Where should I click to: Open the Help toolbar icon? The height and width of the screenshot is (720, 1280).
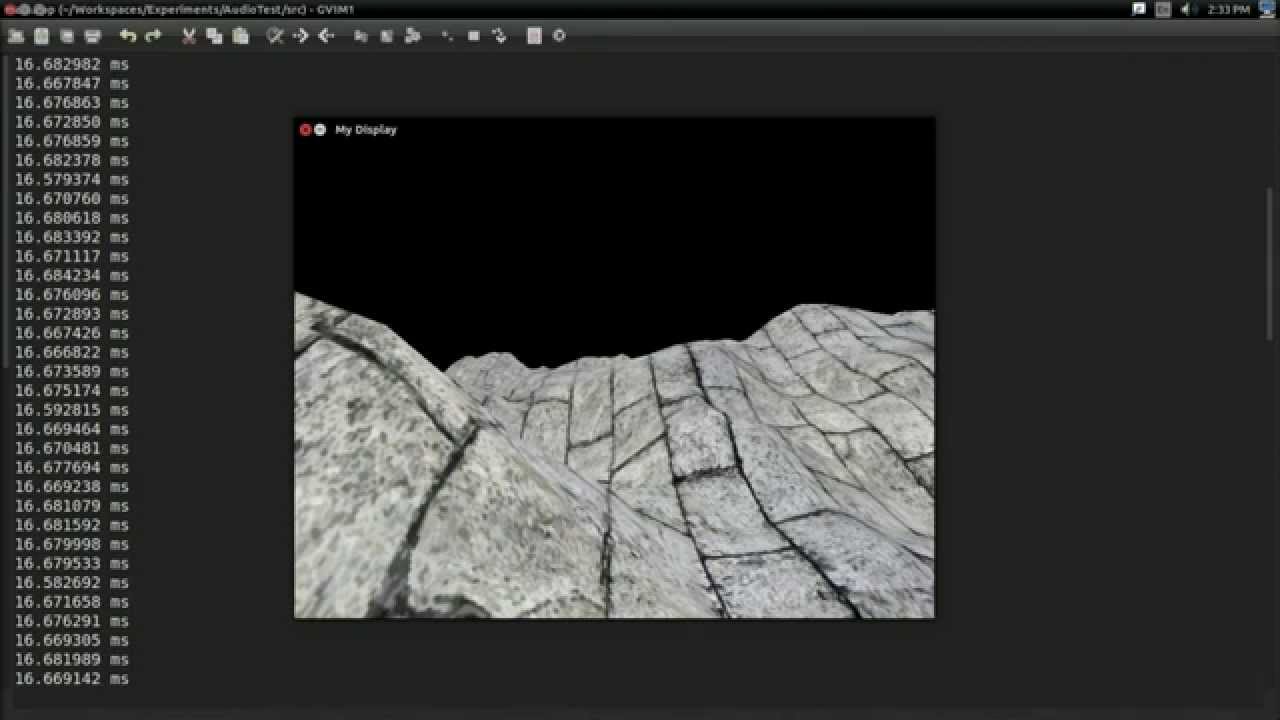point(534,36)
